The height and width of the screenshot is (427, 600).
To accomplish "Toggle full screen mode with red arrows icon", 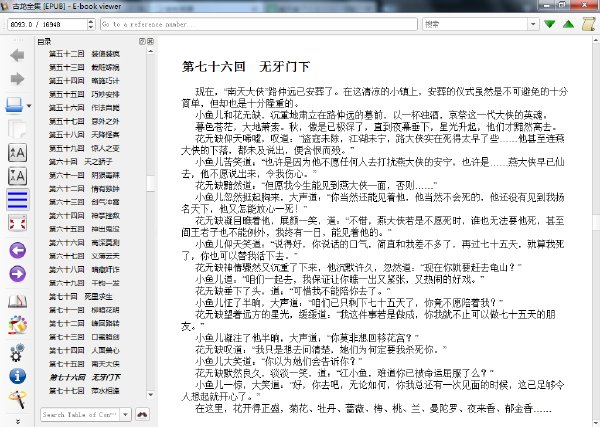I will (17, 223).
